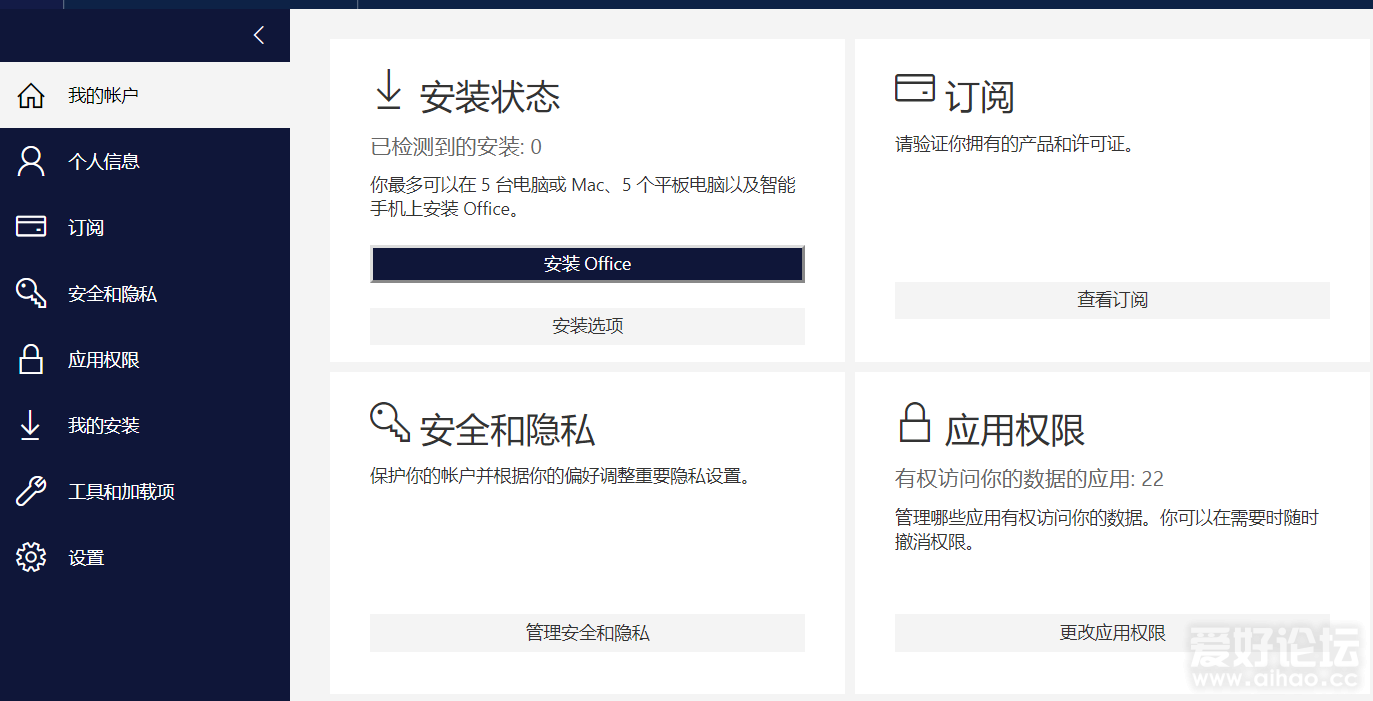Click the padlock icon for 应用权限 in sidebar
The width and height of the screenshot is (1373, 701).
(31, 359)
